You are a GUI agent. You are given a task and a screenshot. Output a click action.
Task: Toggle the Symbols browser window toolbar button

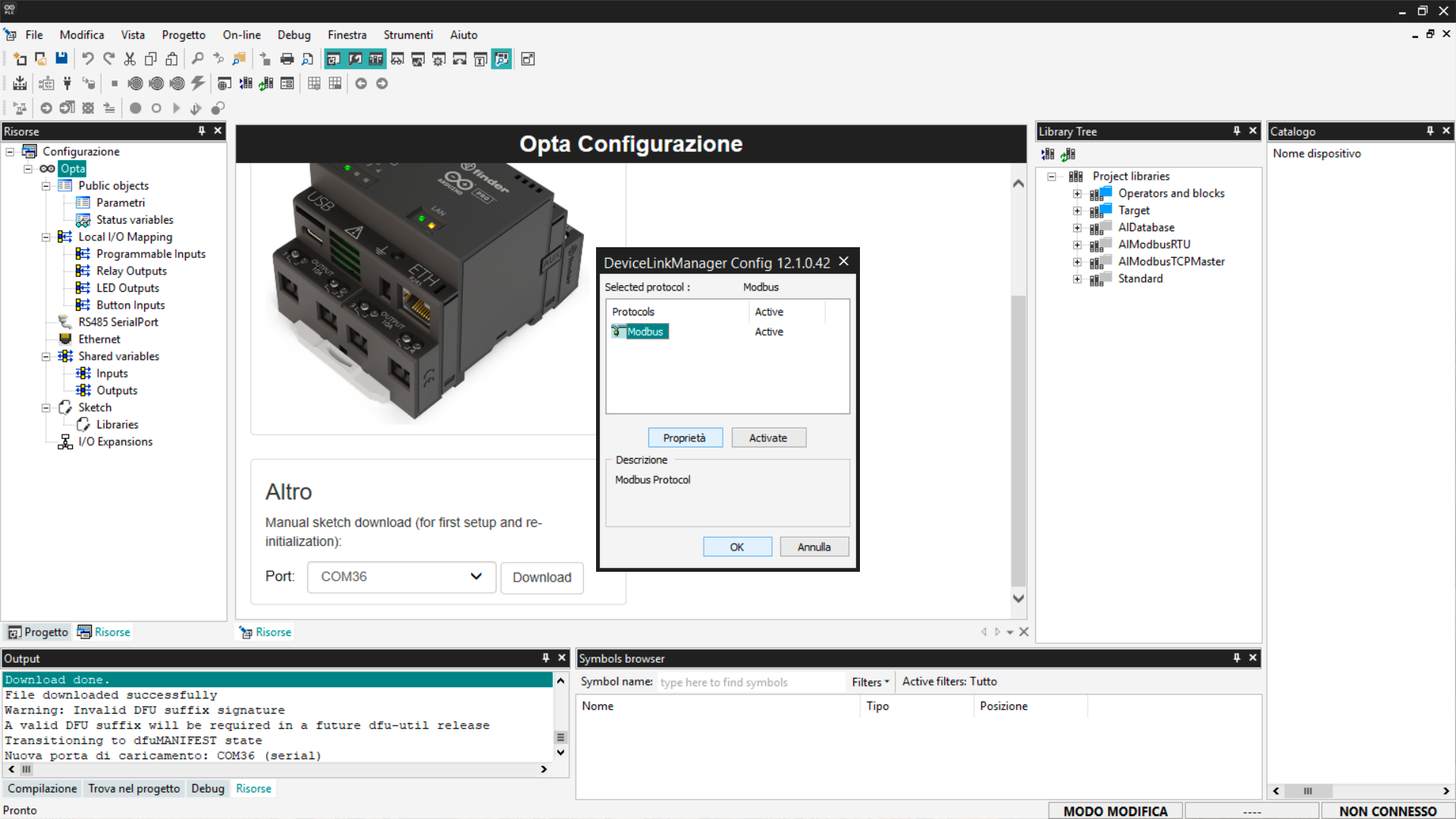[x=501, y=59]
